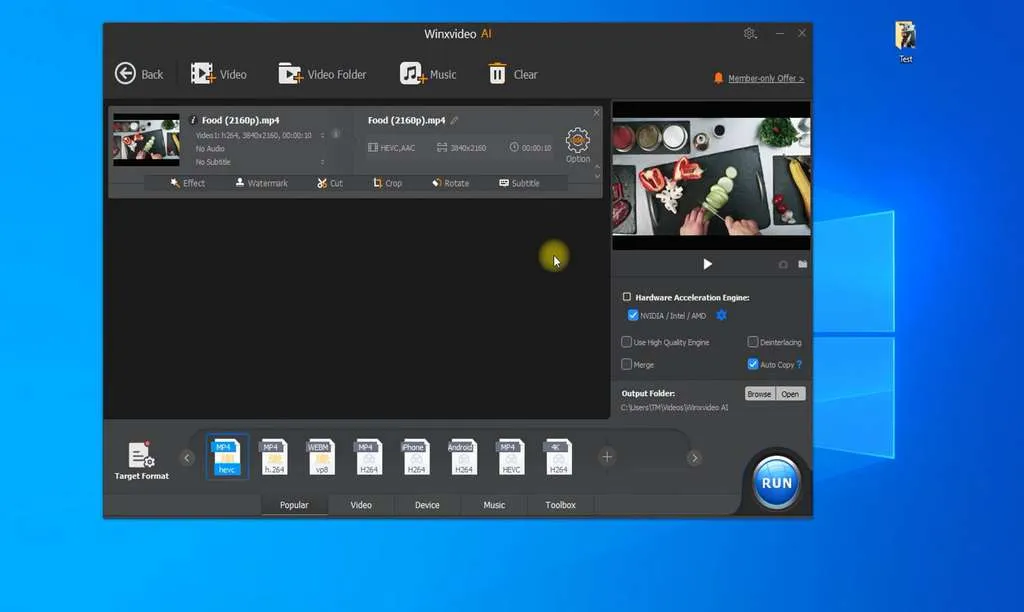Add a new format preset with plus

click(x=607, y=457)
